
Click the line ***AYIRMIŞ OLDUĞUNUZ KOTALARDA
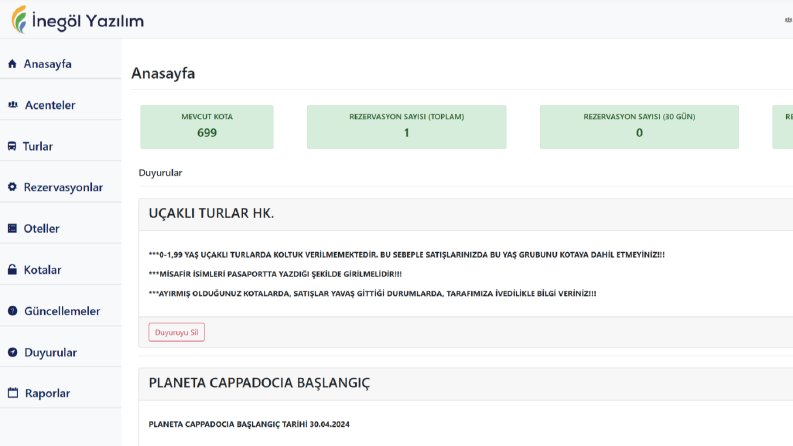373,293
